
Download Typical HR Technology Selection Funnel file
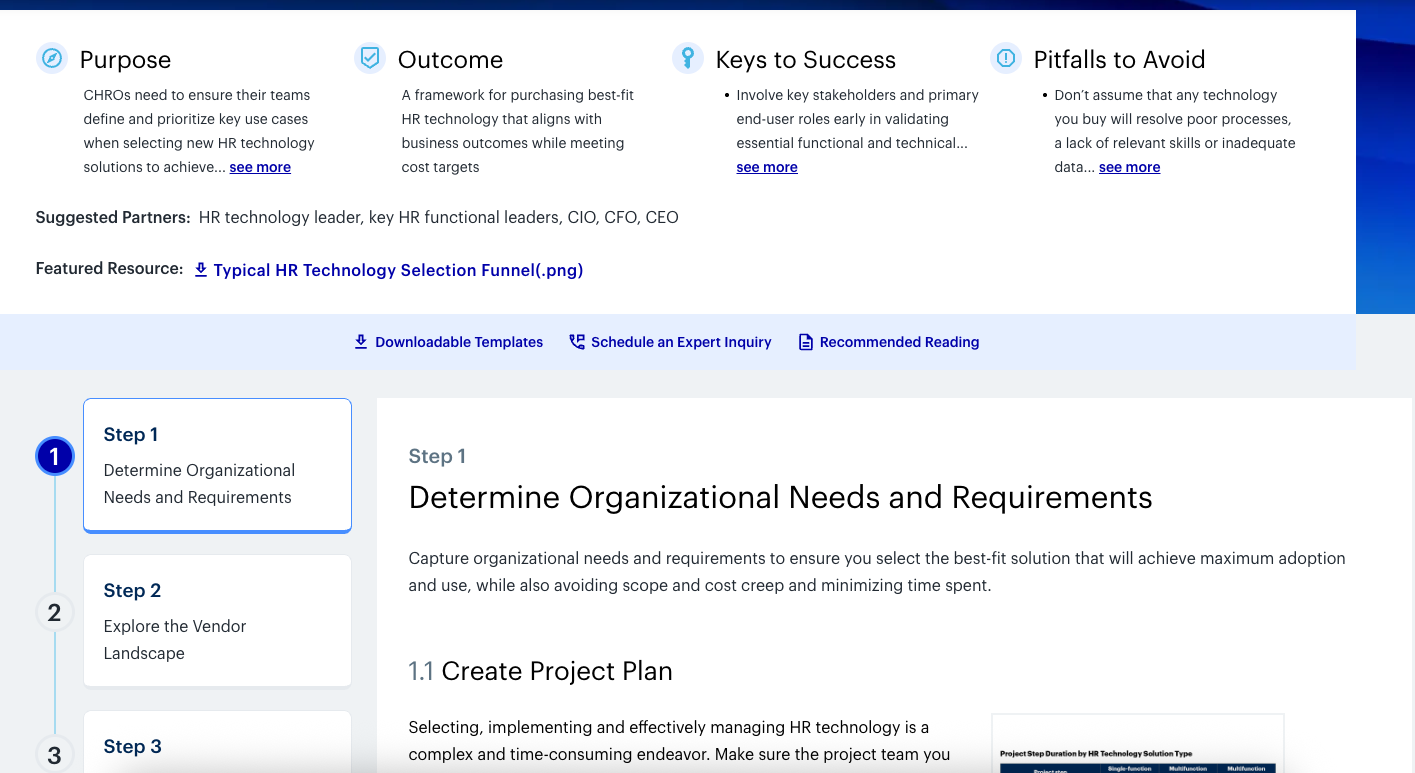398,270
